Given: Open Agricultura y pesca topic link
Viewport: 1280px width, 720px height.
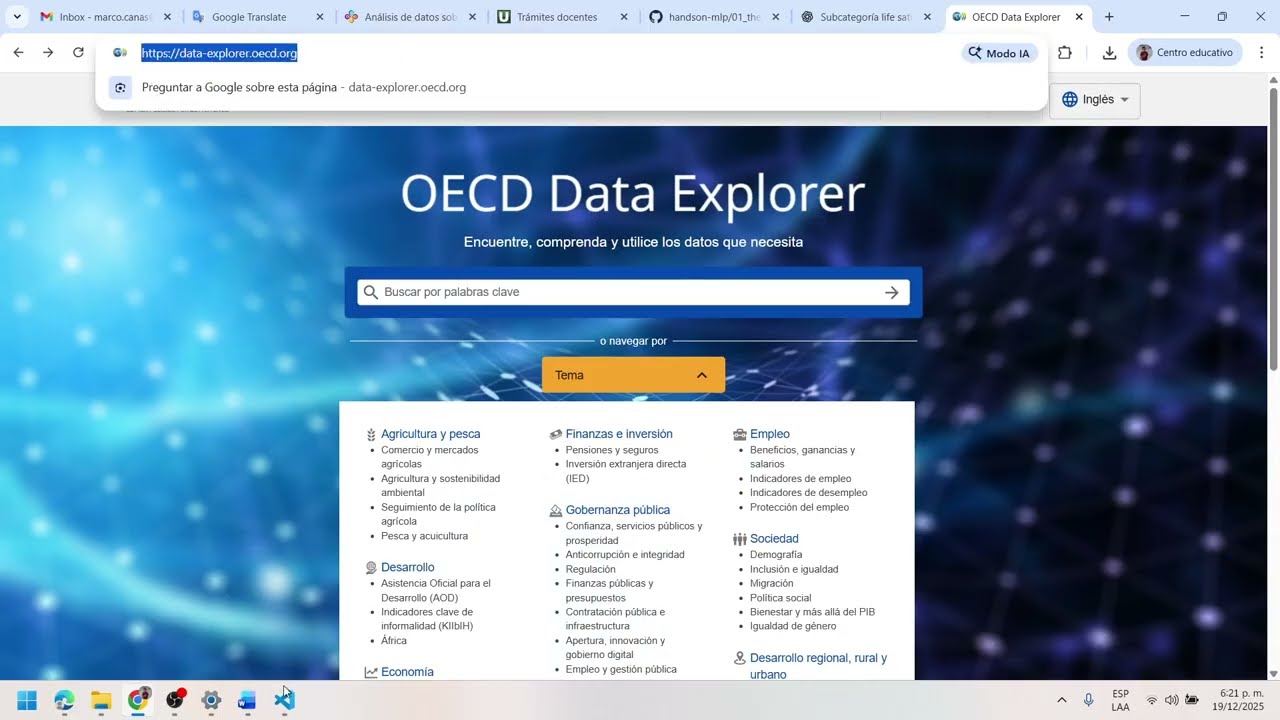Looking at the screenshot, I should pos(430,434).
